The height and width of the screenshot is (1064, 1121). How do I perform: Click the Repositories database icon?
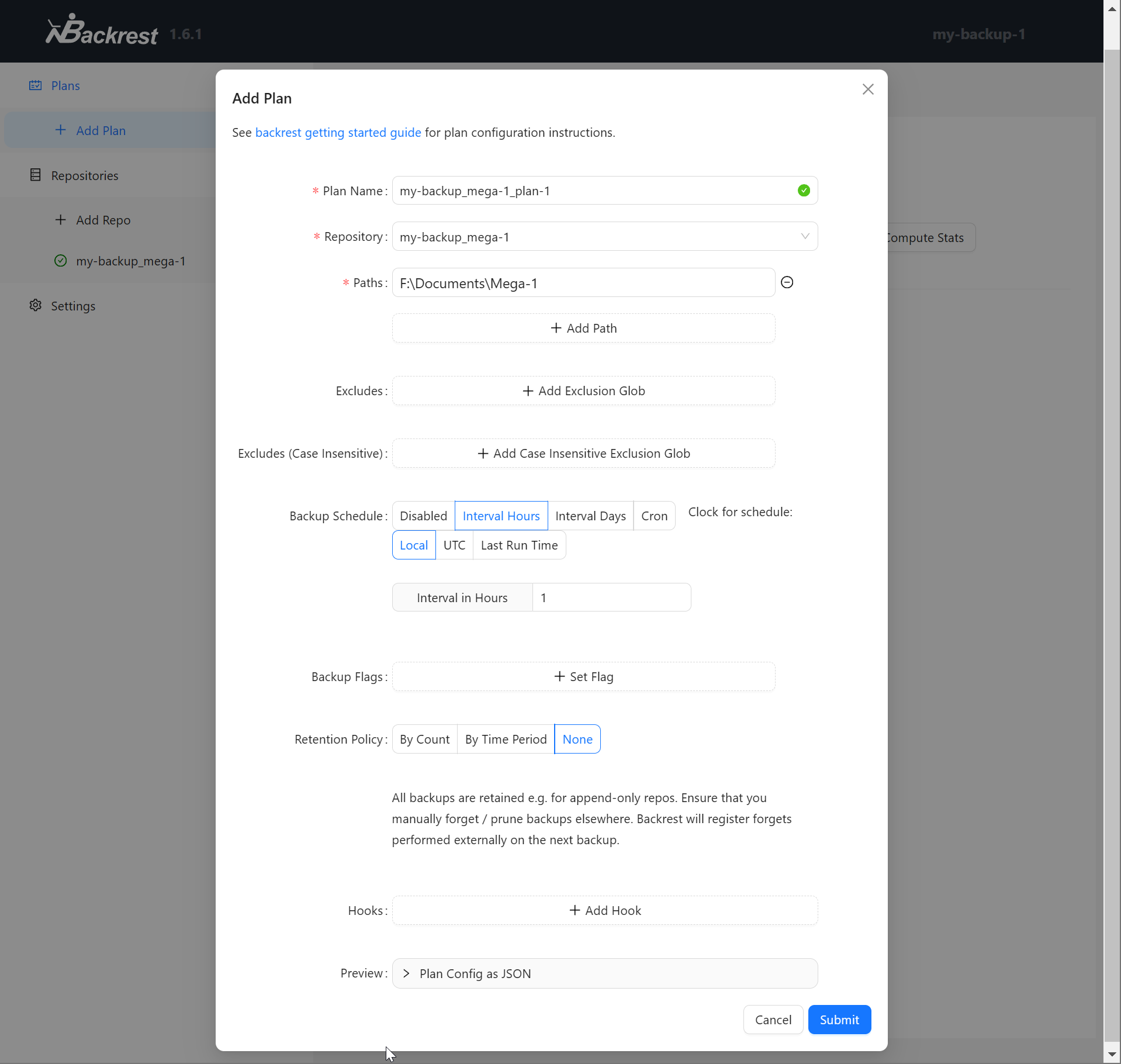(36, 175)
